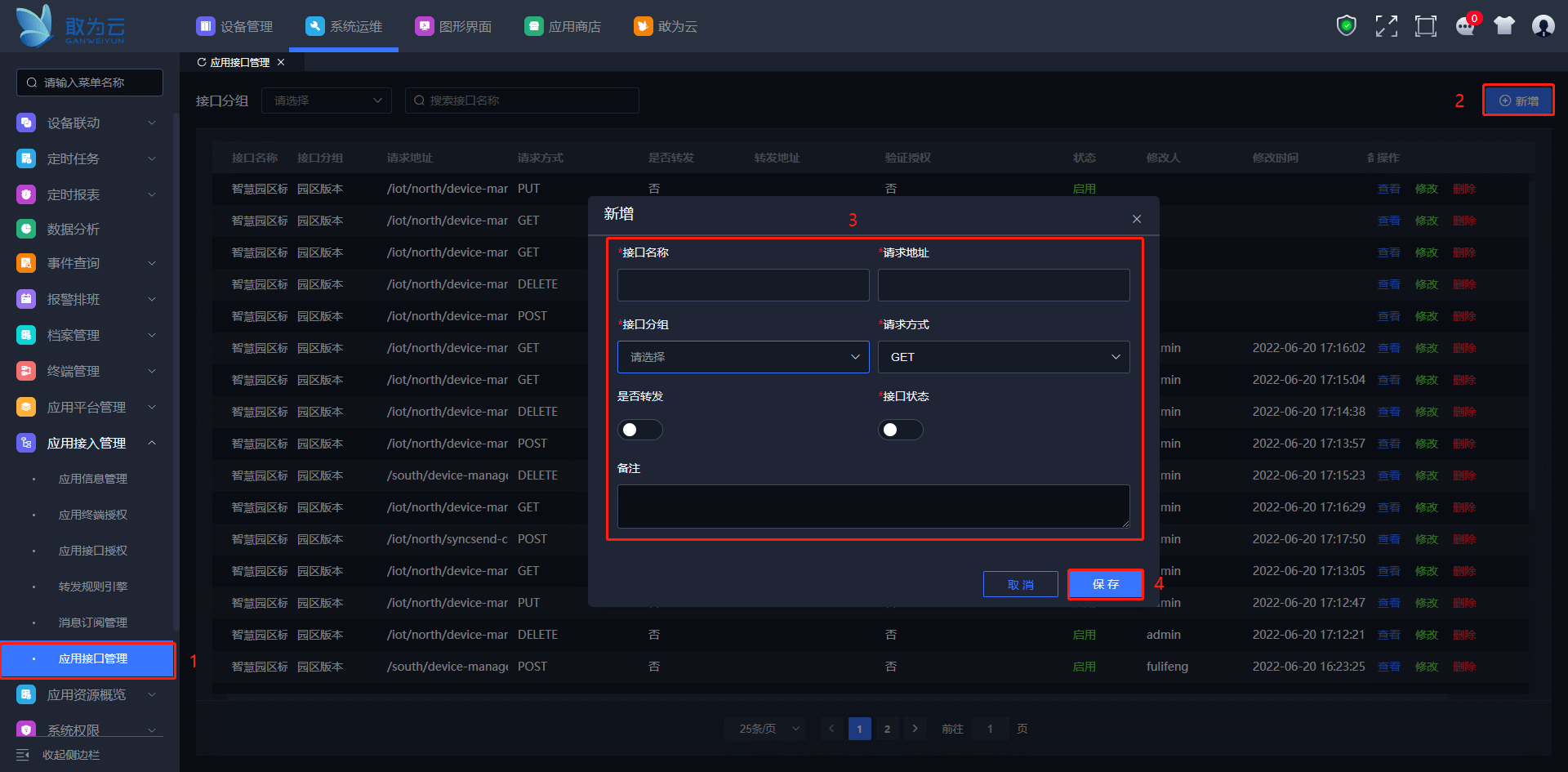The height and width of the screenshot is (772, 1568).
Task: Collapse the sidebar using 收起侧边栏 icon
Action: coord(23,755)
